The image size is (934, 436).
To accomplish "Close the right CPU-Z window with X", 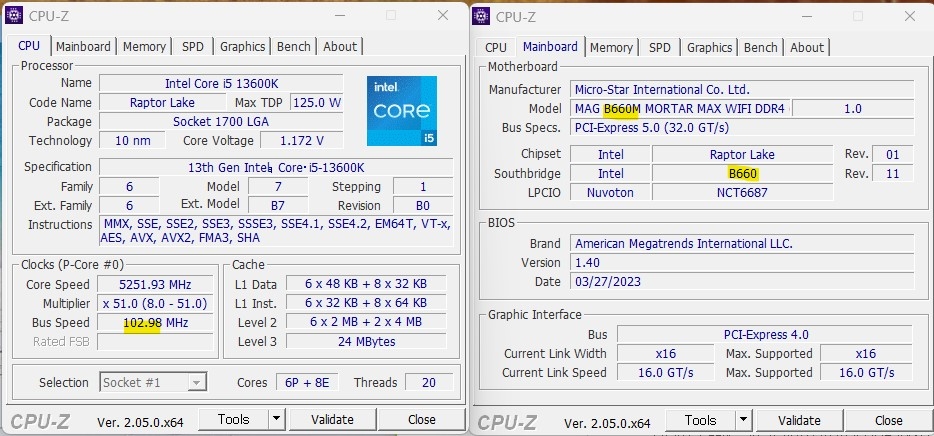I will click(x=910, y=17).
